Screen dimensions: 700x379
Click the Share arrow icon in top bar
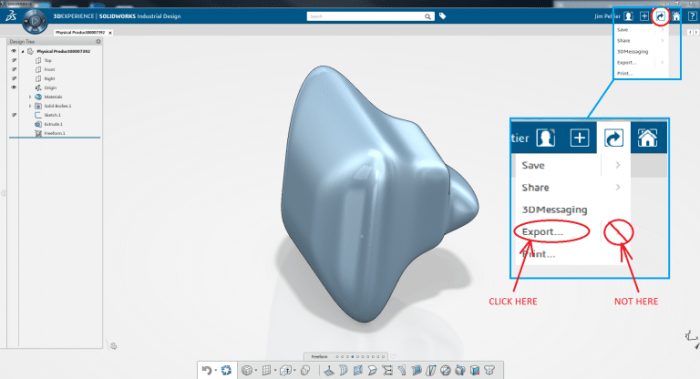(x=660, y=17)
